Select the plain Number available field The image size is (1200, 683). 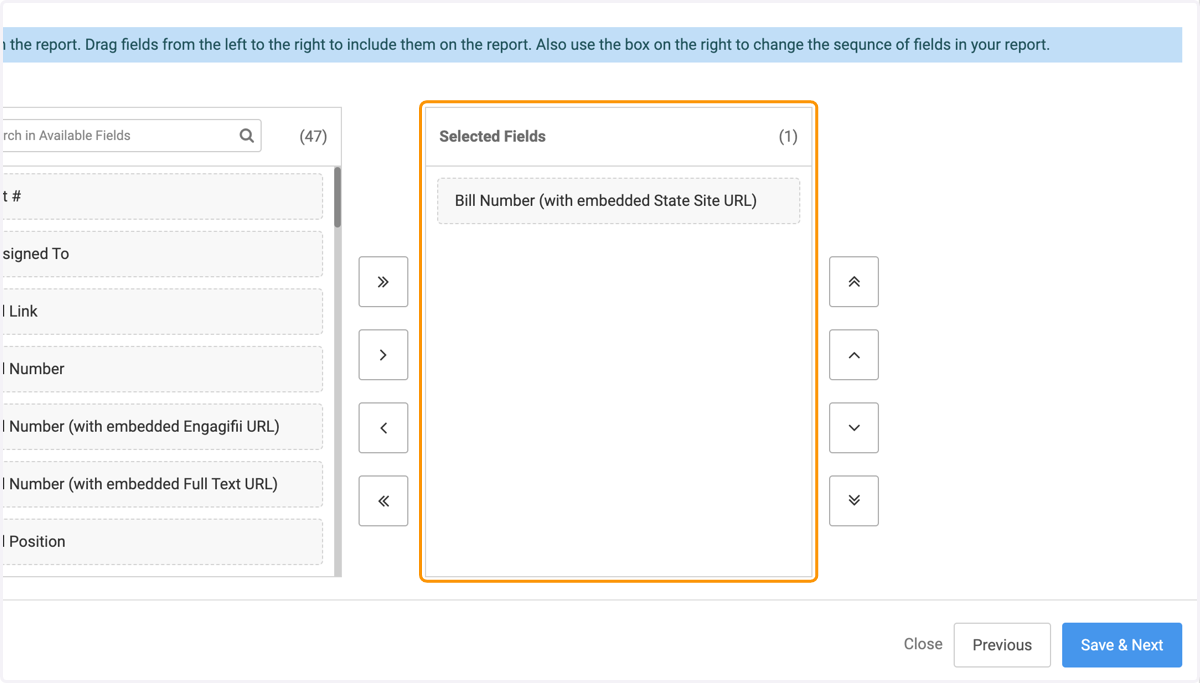(x=162, y=369)
